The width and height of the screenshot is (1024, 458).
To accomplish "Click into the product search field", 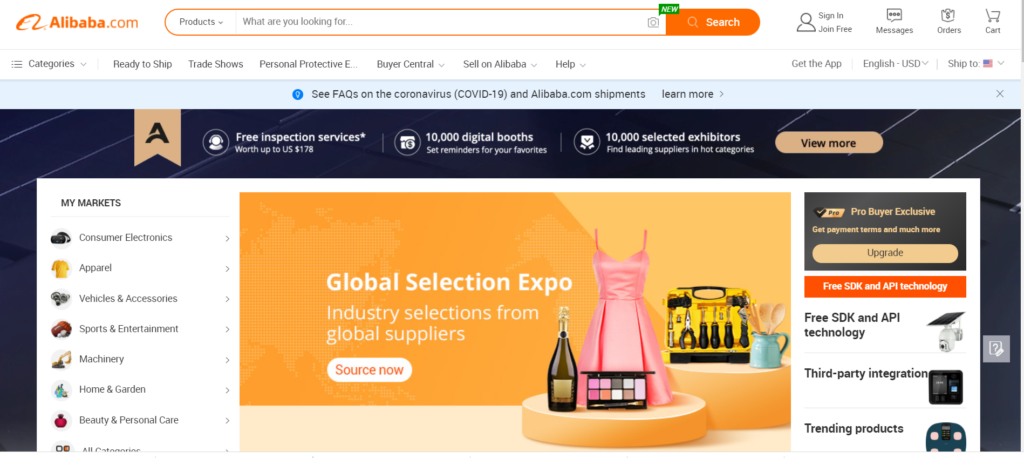I will click(441, 22).
